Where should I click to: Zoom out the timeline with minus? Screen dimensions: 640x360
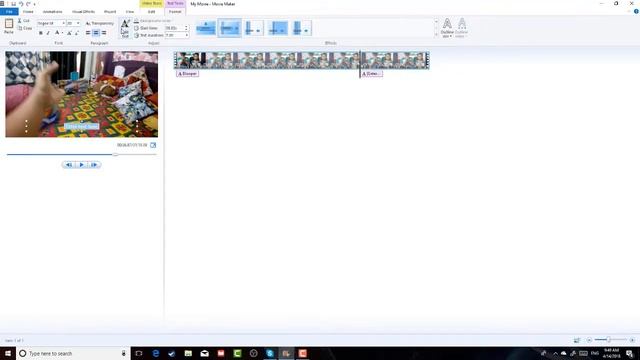pos(589,340)
